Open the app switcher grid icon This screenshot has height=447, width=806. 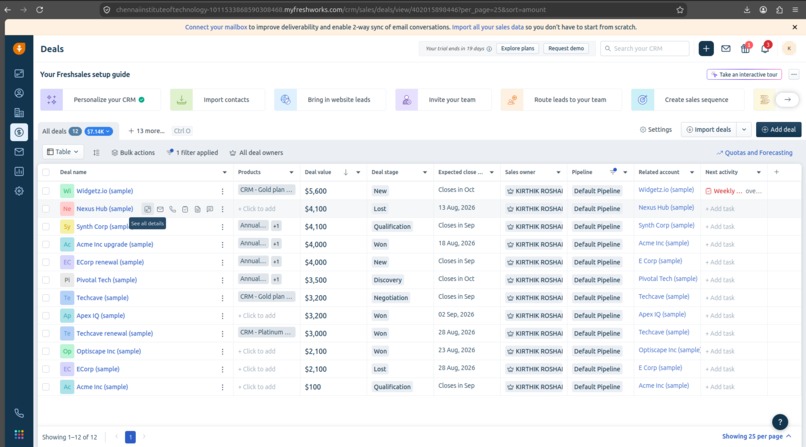[x=19, y=435]
